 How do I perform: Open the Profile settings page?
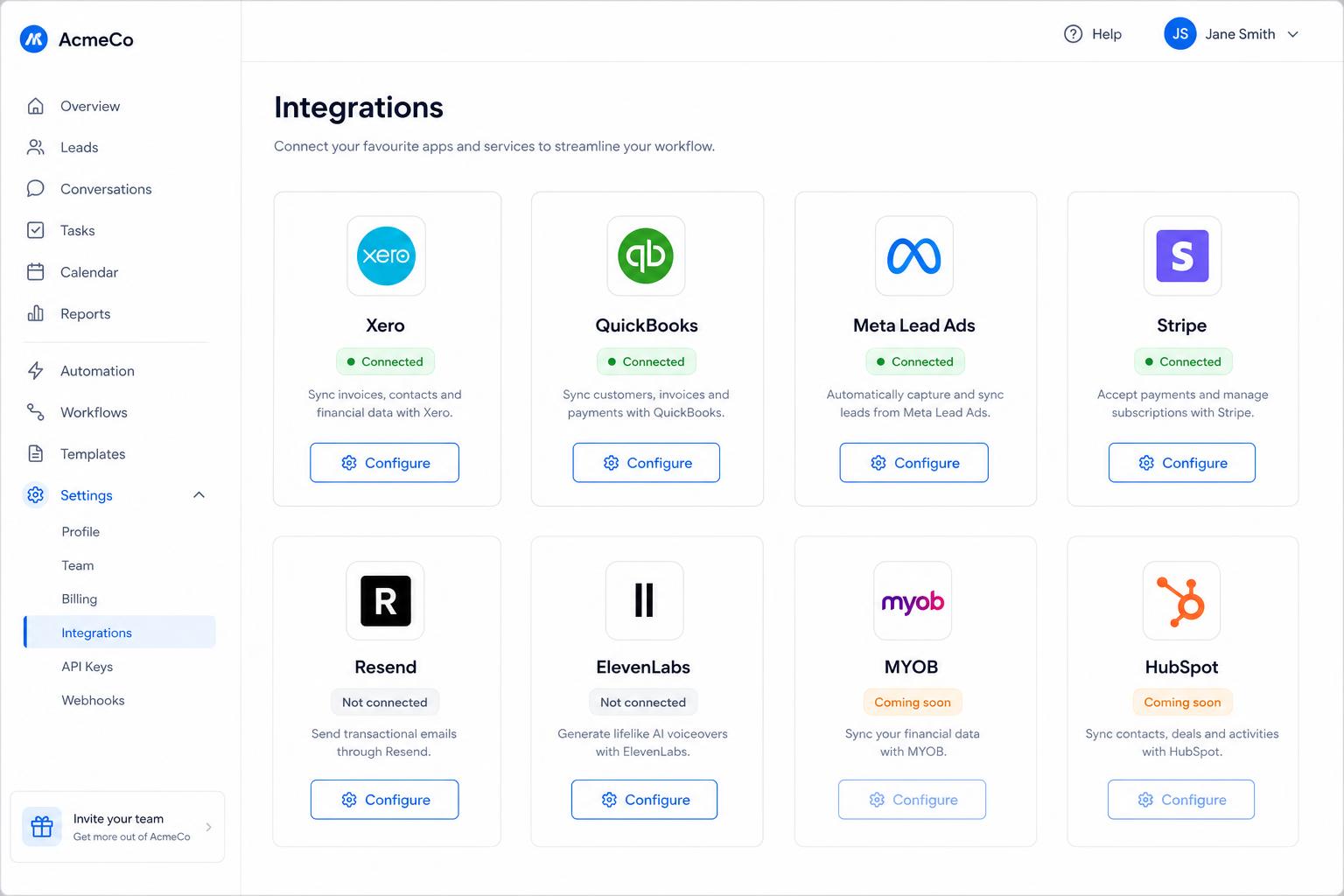point(80,531)
